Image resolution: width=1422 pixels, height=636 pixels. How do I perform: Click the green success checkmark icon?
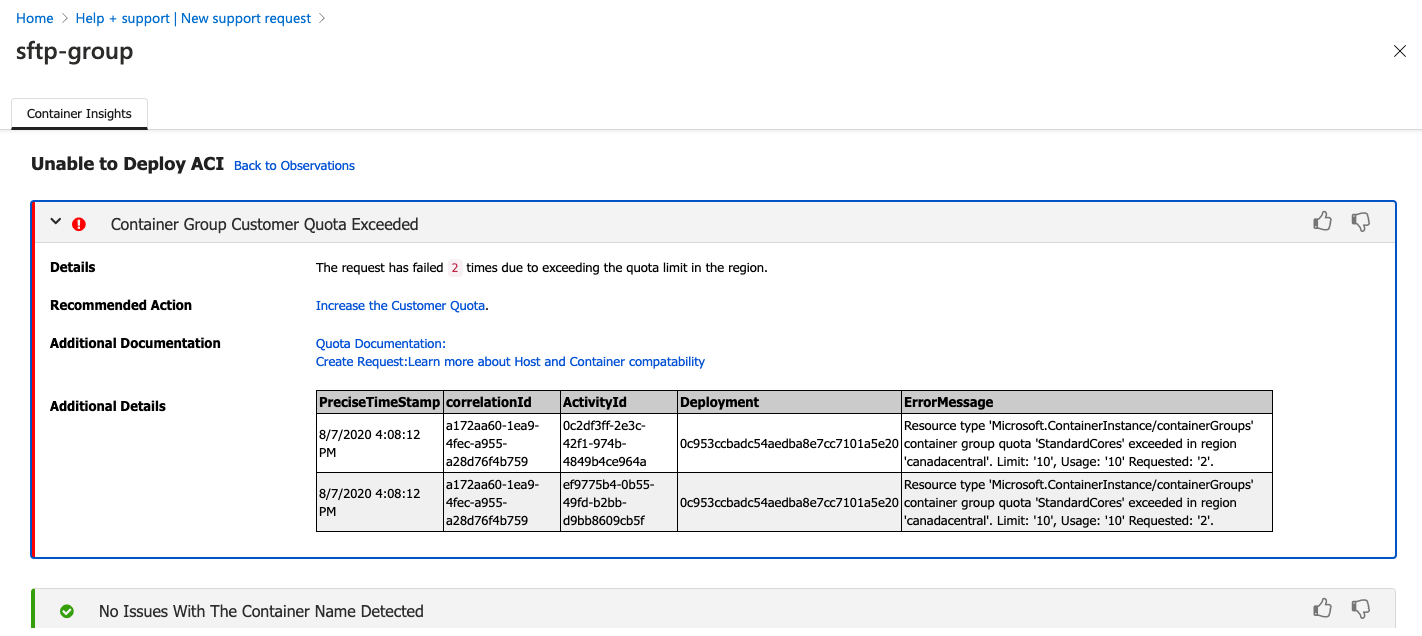tap(67, 609)
